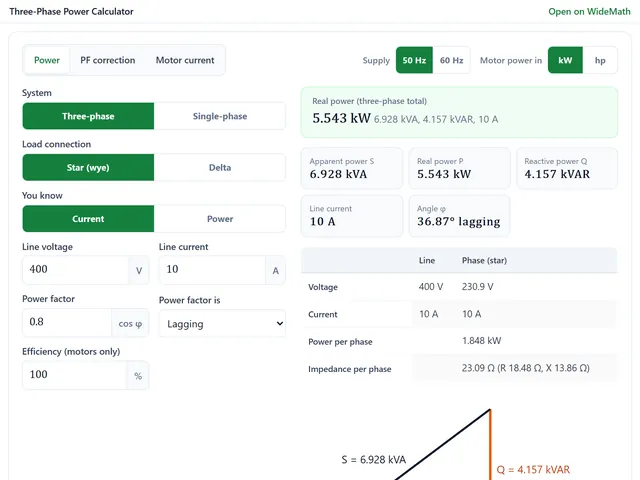Click the 400 V line voltage cell
The width and height of the screenshot is (640, 480).
coord(431,287)
